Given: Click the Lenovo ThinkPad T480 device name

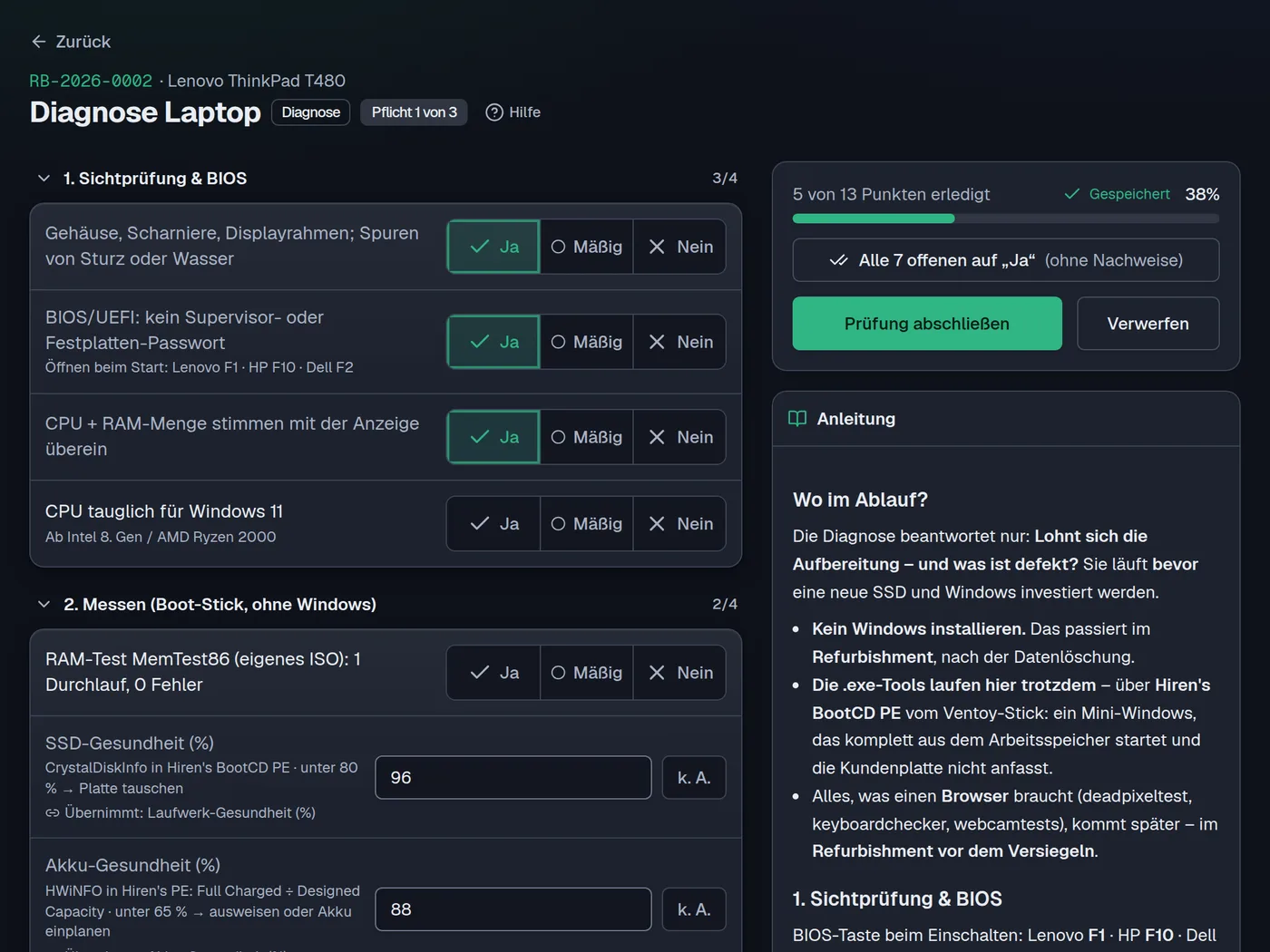Looking at the screenshot, I should (x=257, y=81).
